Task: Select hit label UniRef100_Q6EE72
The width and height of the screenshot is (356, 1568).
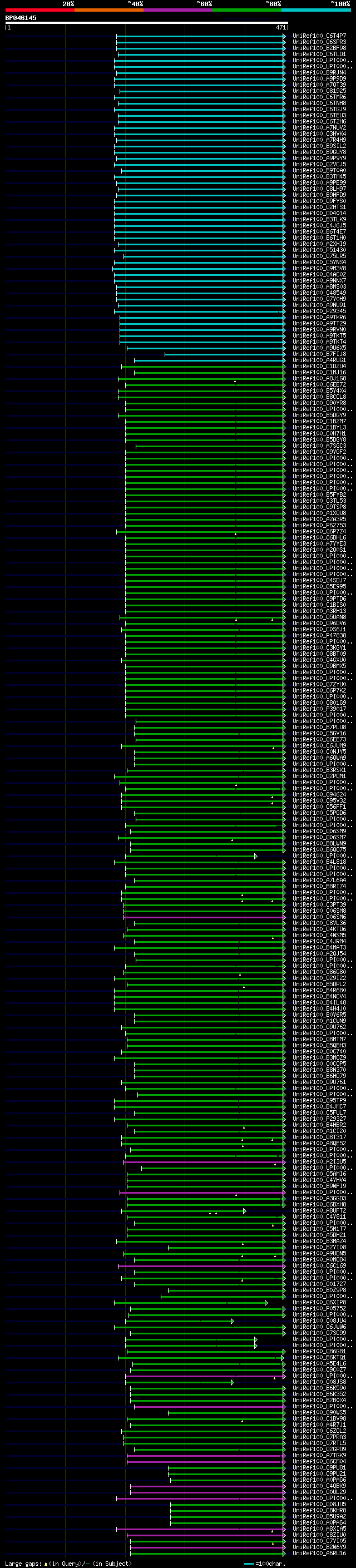Action: tap(319, 384)
